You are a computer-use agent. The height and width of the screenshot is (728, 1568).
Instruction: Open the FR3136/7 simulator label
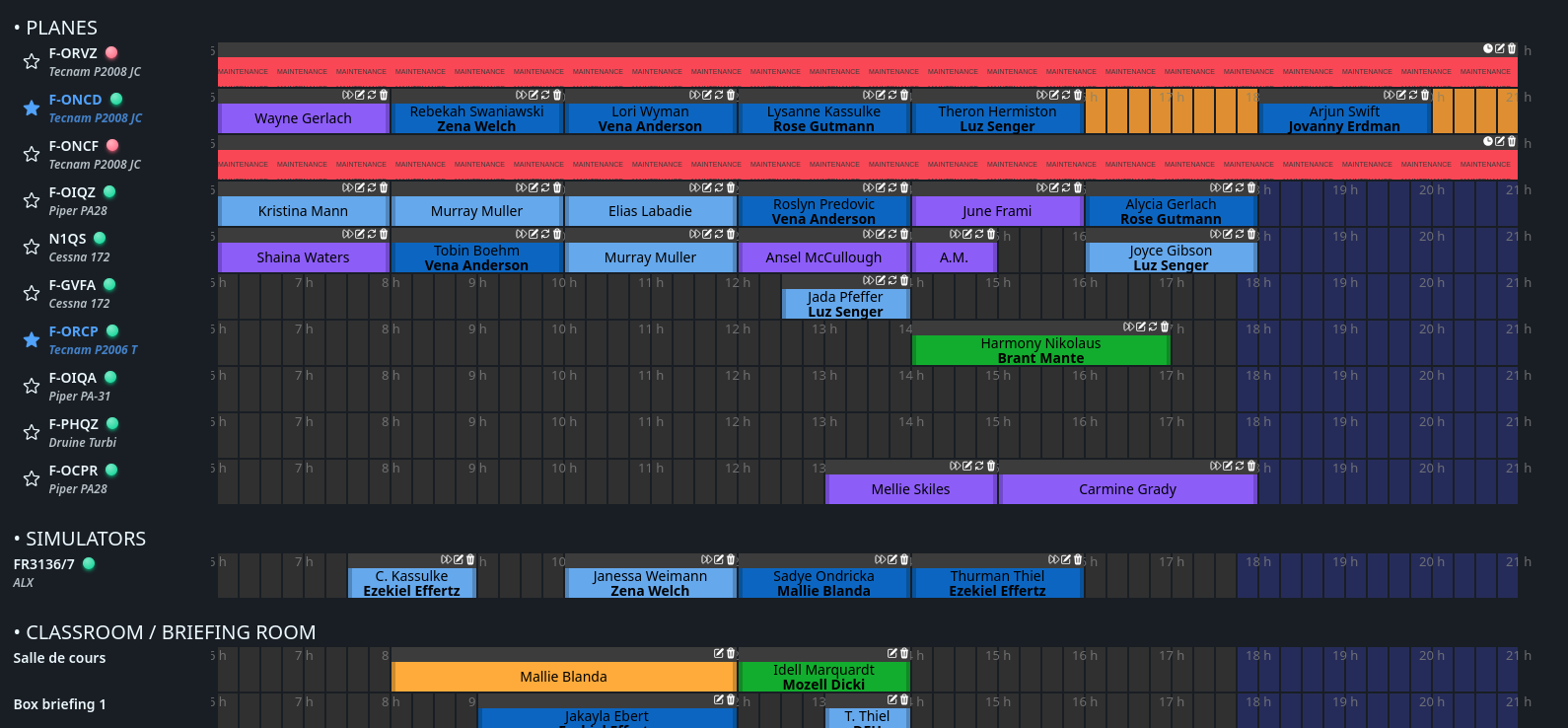(x=44, y=564)
